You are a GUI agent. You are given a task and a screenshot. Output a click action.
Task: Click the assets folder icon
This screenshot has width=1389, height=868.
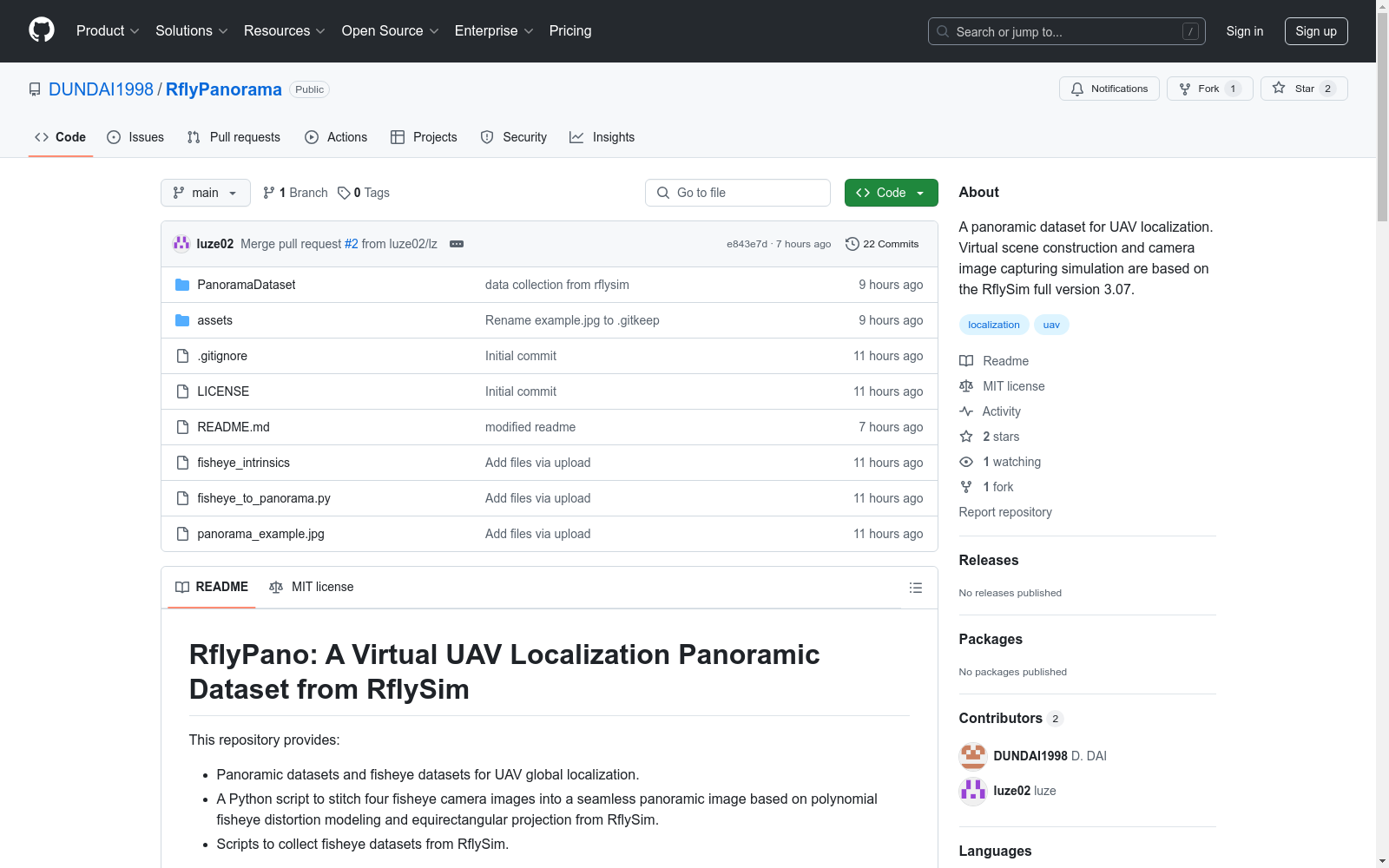tap(182, 320)
